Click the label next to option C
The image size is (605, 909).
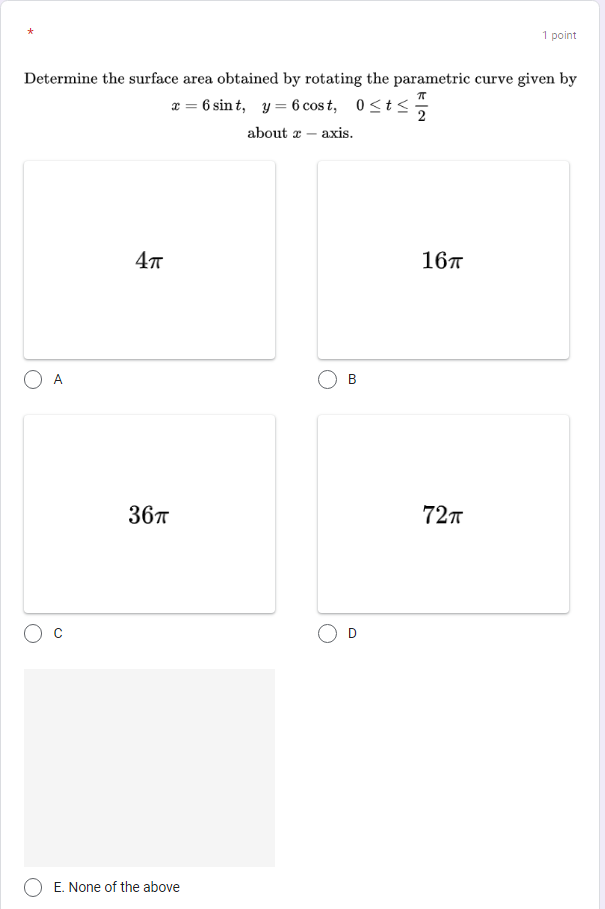[x=58, y=633]
